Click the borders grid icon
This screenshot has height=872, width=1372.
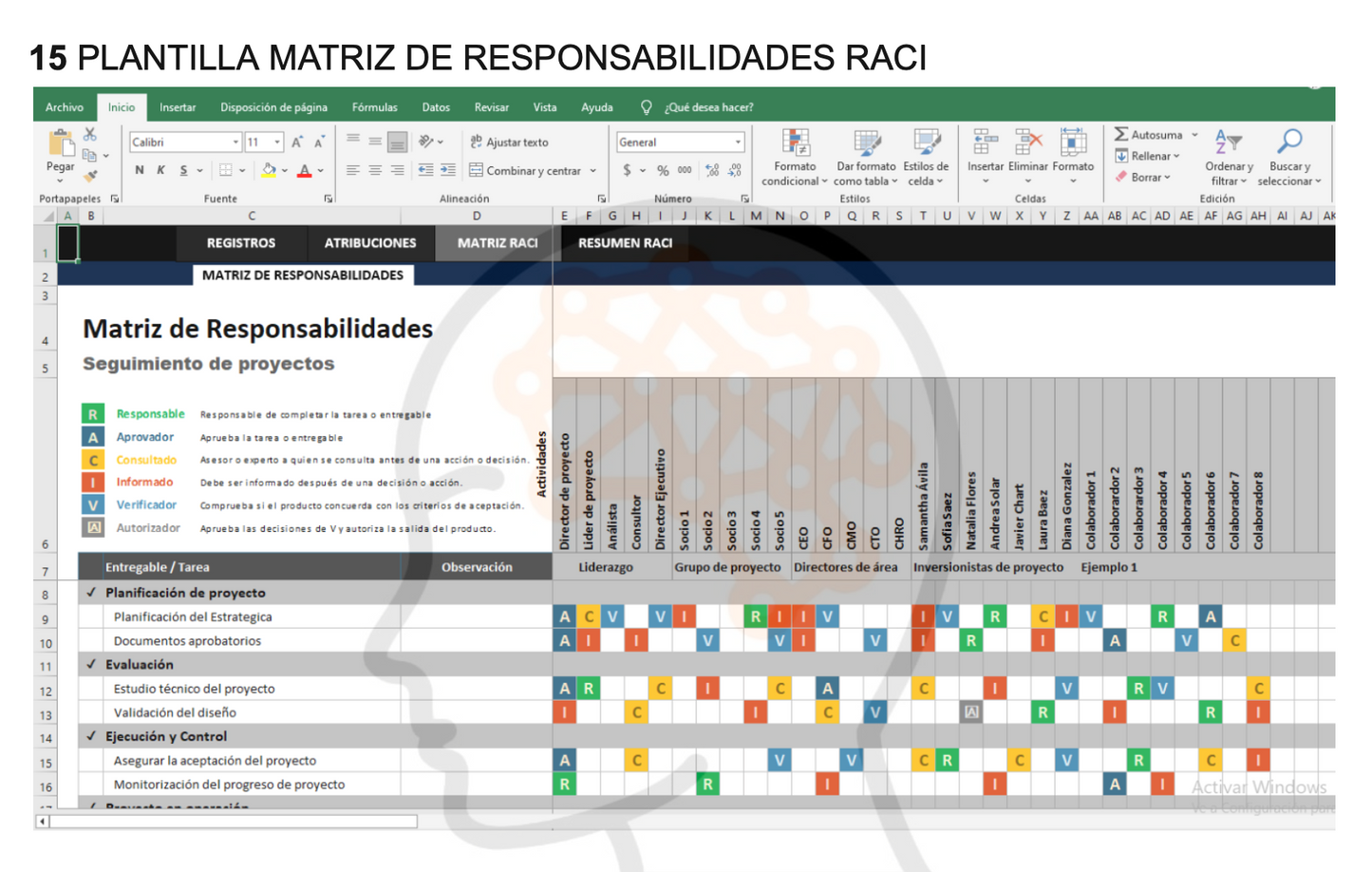click(226, 171)
